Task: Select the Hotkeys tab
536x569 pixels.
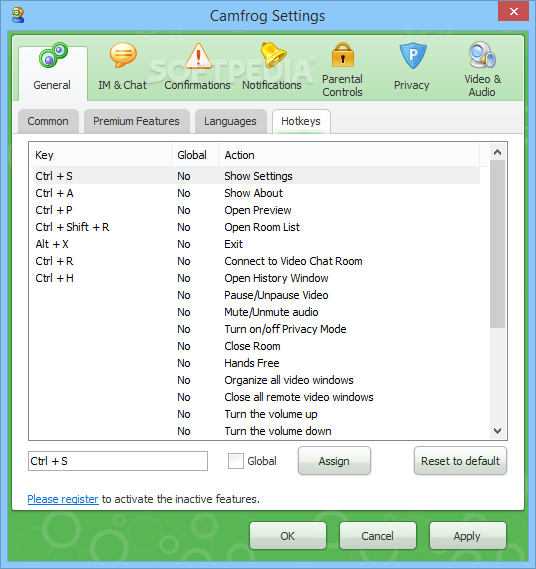Action: 301,121
